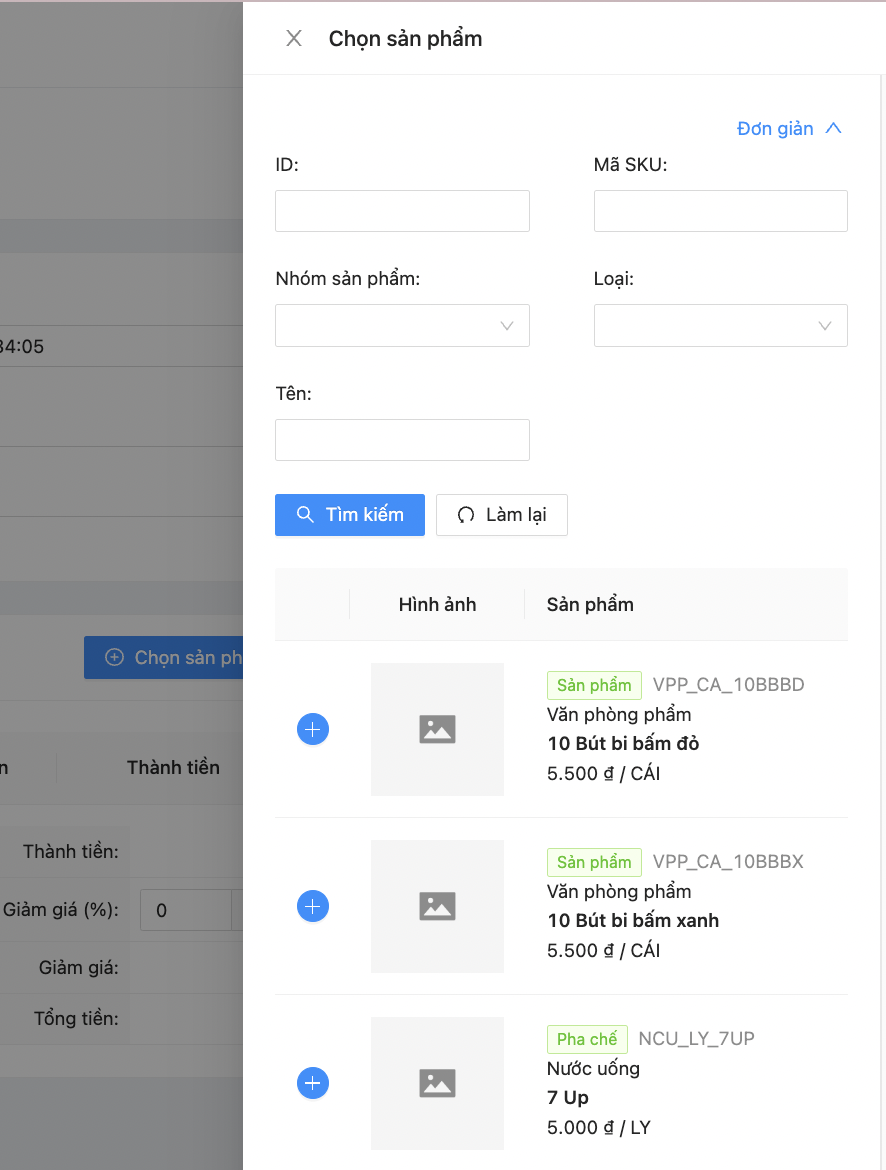Reset filters with Làm lại button

coord(502,515)
